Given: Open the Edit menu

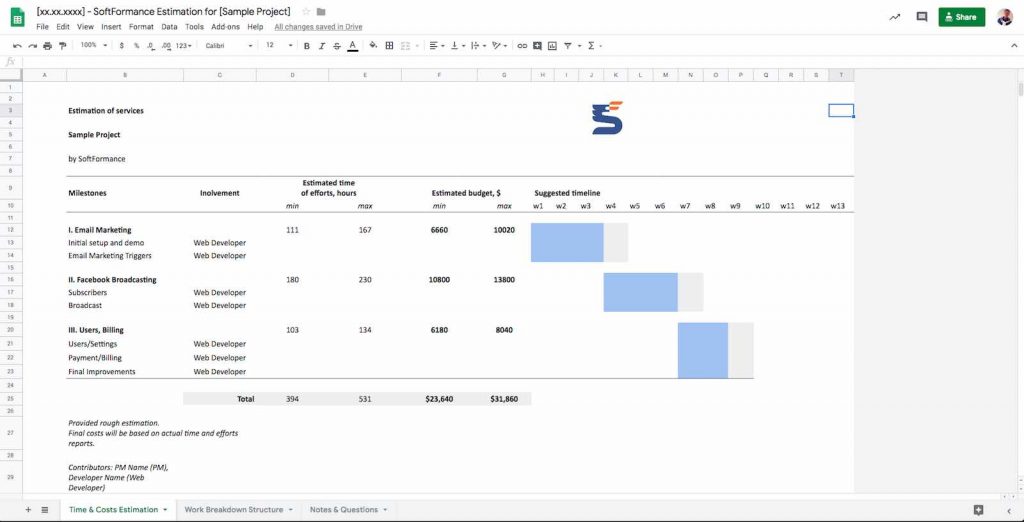Looking at the screenshot, I should (63, 27).
